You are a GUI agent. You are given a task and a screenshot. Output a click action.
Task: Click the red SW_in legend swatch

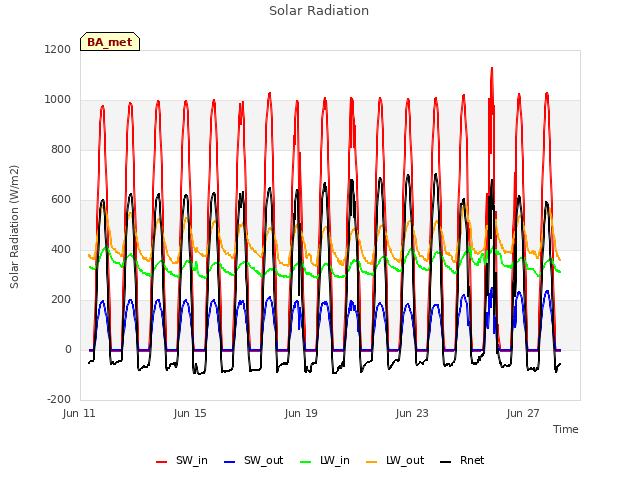[162, 462]
